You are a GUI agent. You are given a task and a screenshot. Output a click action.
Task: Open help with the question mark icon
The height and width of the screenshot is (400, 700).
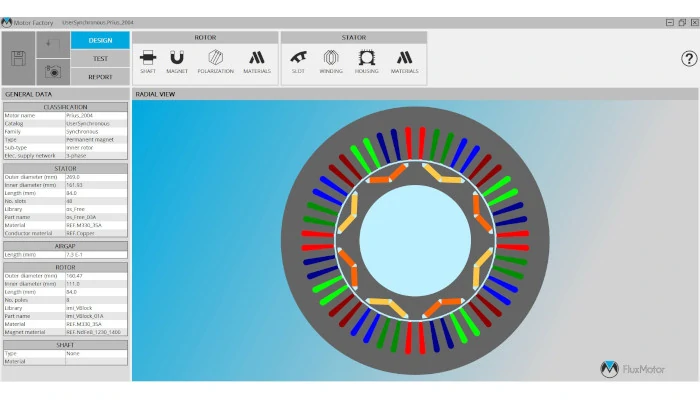[x=689, y=58]
